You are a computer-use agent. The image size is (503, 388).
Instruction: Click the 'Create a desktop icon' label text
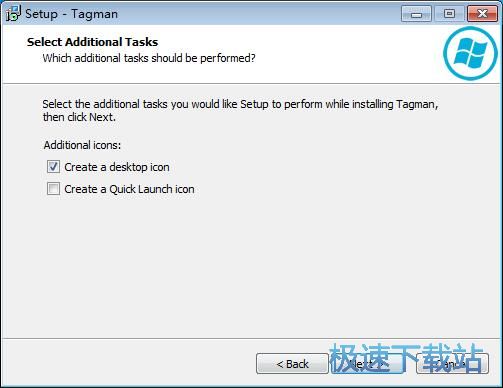(x=117, y=167)
